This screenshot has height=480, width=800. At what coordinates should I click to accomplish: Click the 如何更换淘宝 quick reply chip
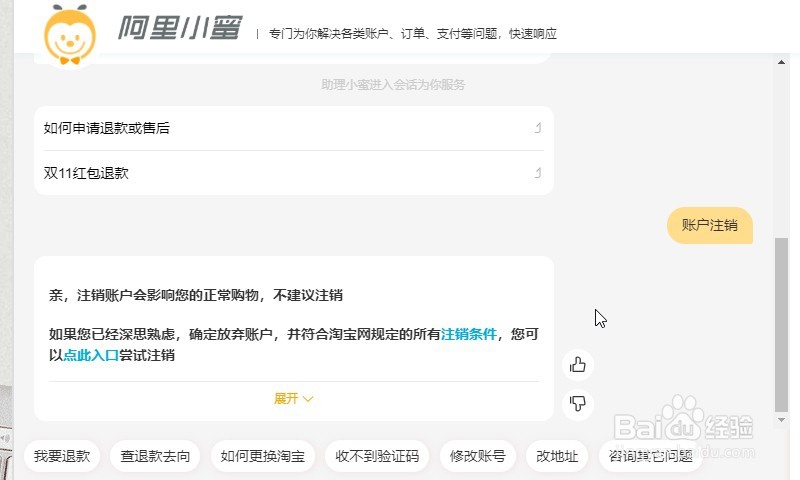(263, 456)
